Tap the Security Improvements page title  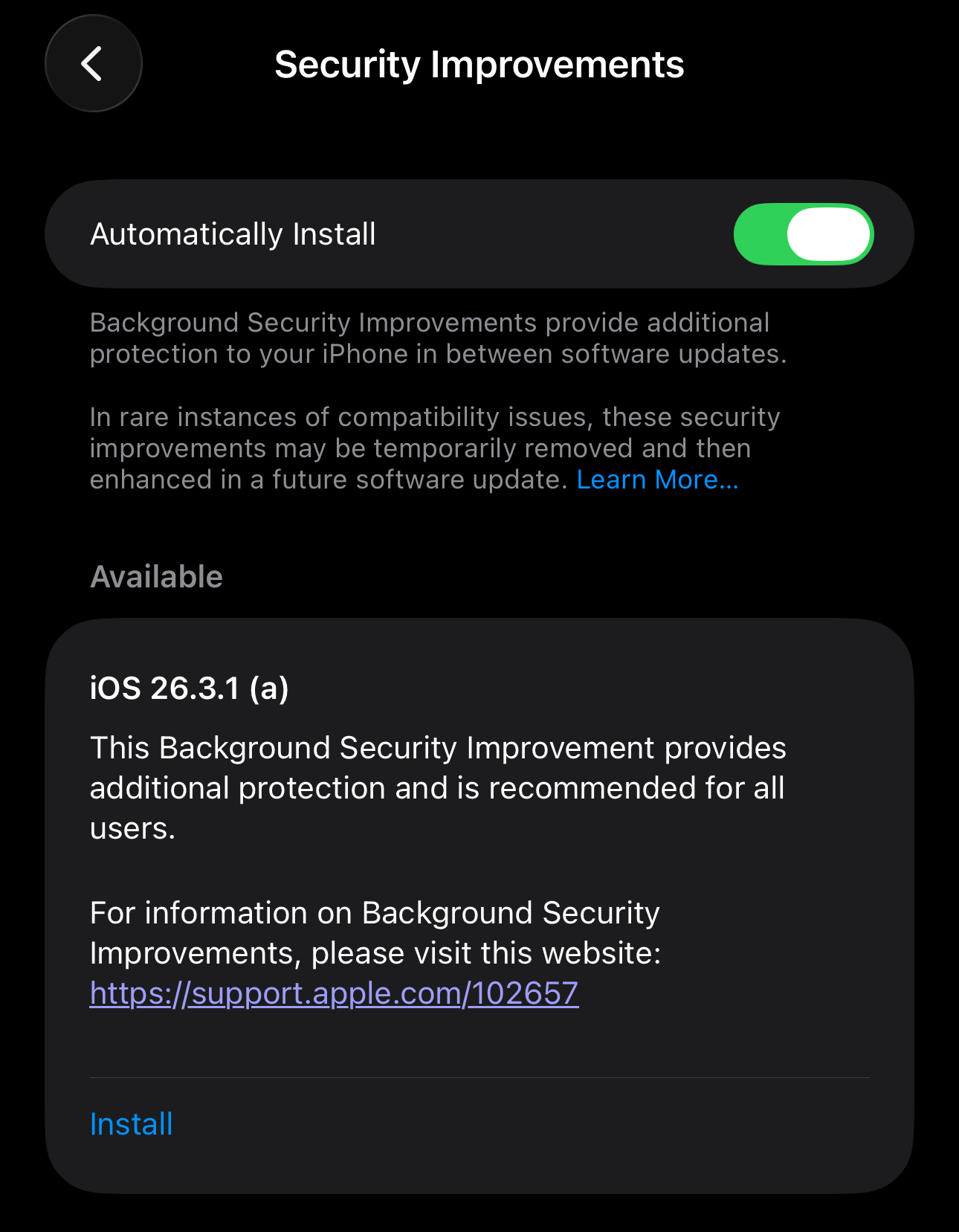479,65
